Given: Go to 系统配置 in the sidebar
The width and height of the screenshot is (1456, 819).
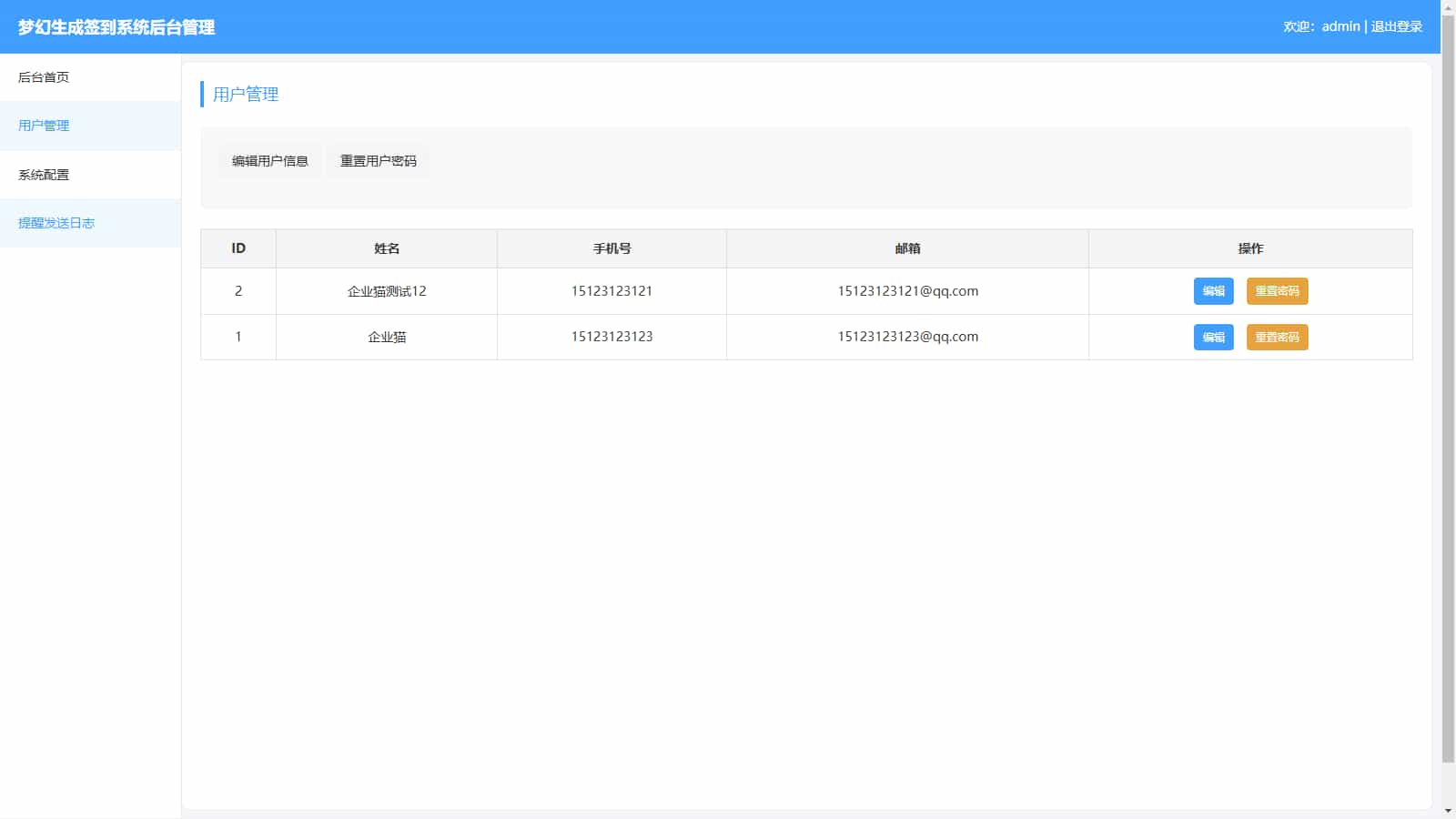Looking at the screenshot, I should pos(44,175).
